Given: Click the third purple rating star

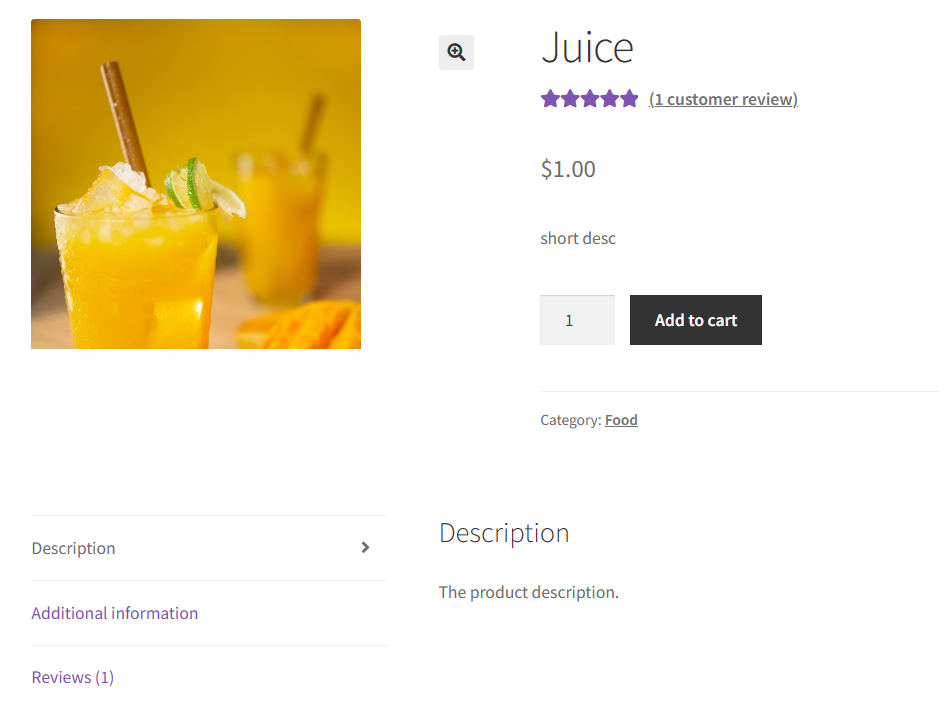Looking at the screenshot, I should tap(589, 98).
